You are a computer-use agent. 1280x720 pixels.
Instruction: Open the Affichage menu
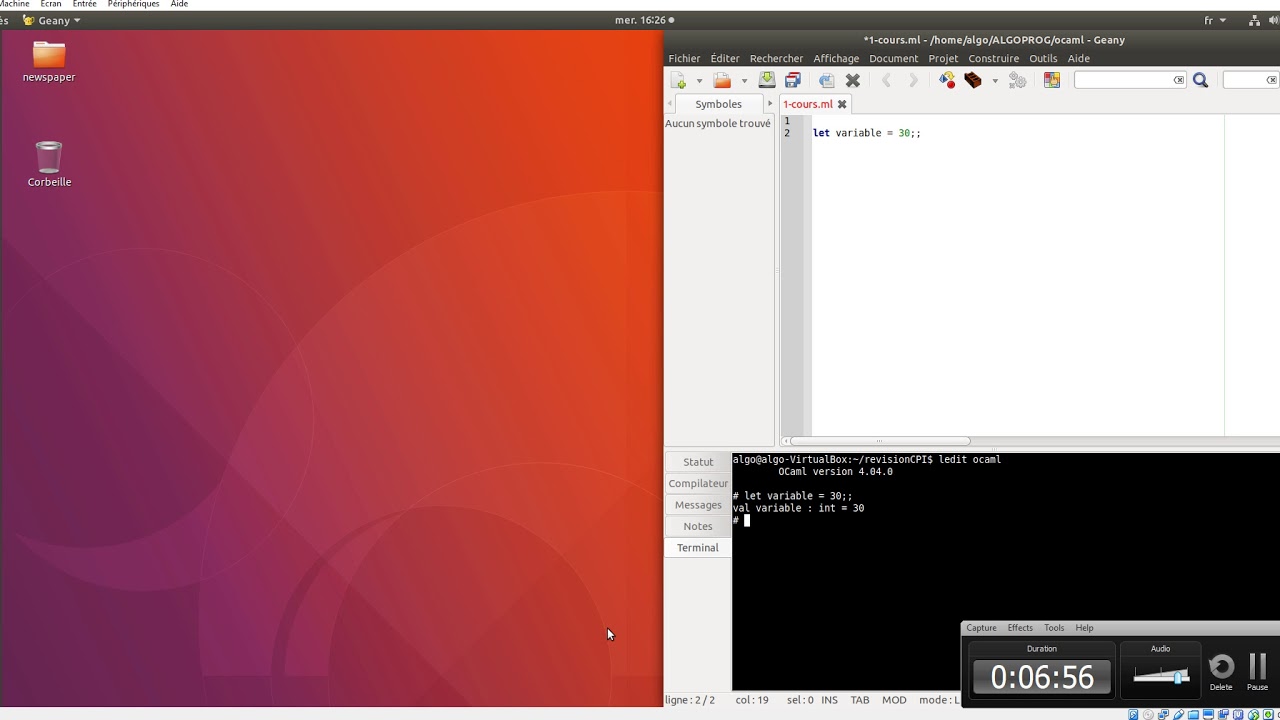836,59
